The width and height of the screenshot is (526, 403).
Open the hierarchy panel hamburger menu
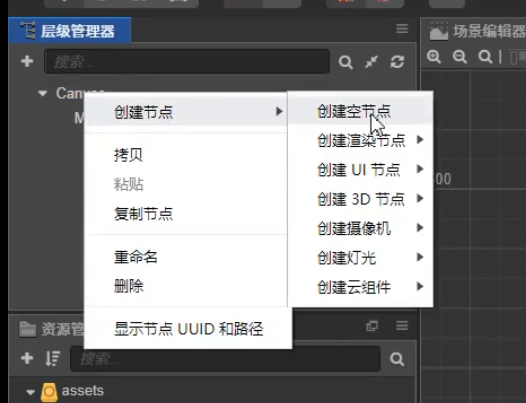click(402, 29)
